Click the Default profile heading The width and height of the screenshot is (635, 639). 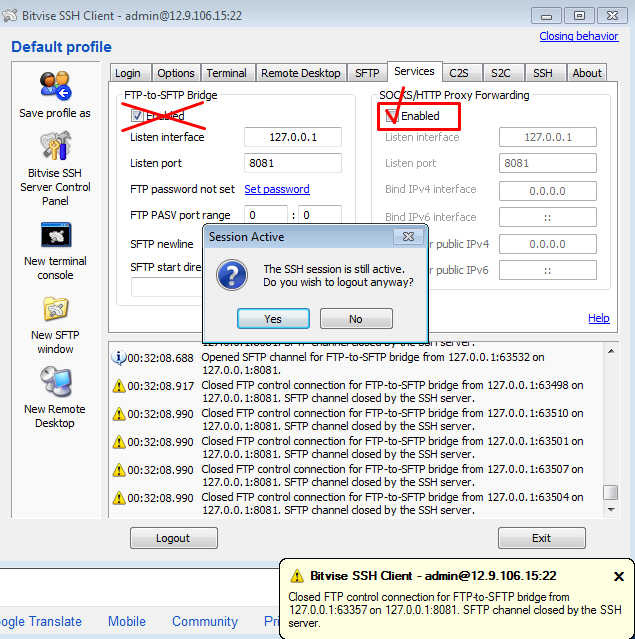point(61,47)
